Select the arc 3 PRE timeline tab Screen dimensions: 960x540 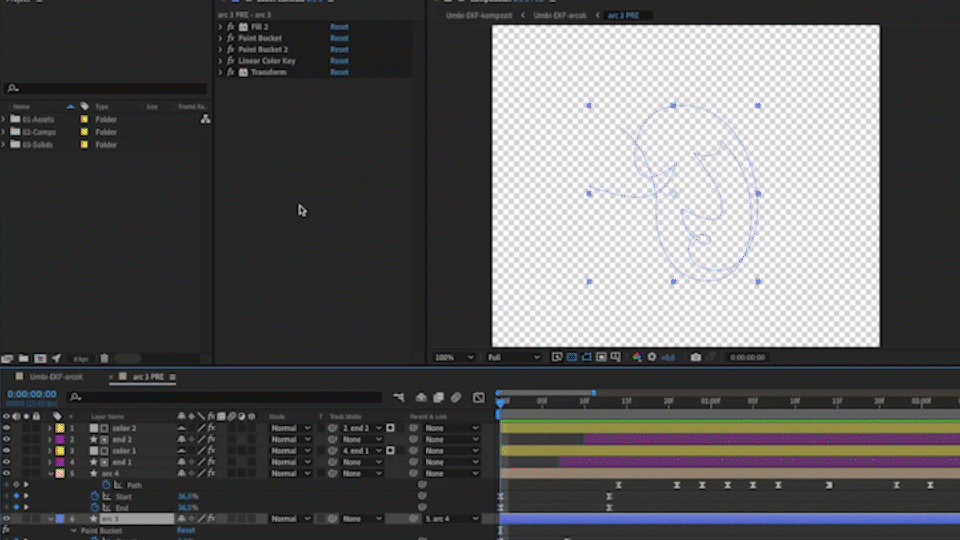[148, 377]
